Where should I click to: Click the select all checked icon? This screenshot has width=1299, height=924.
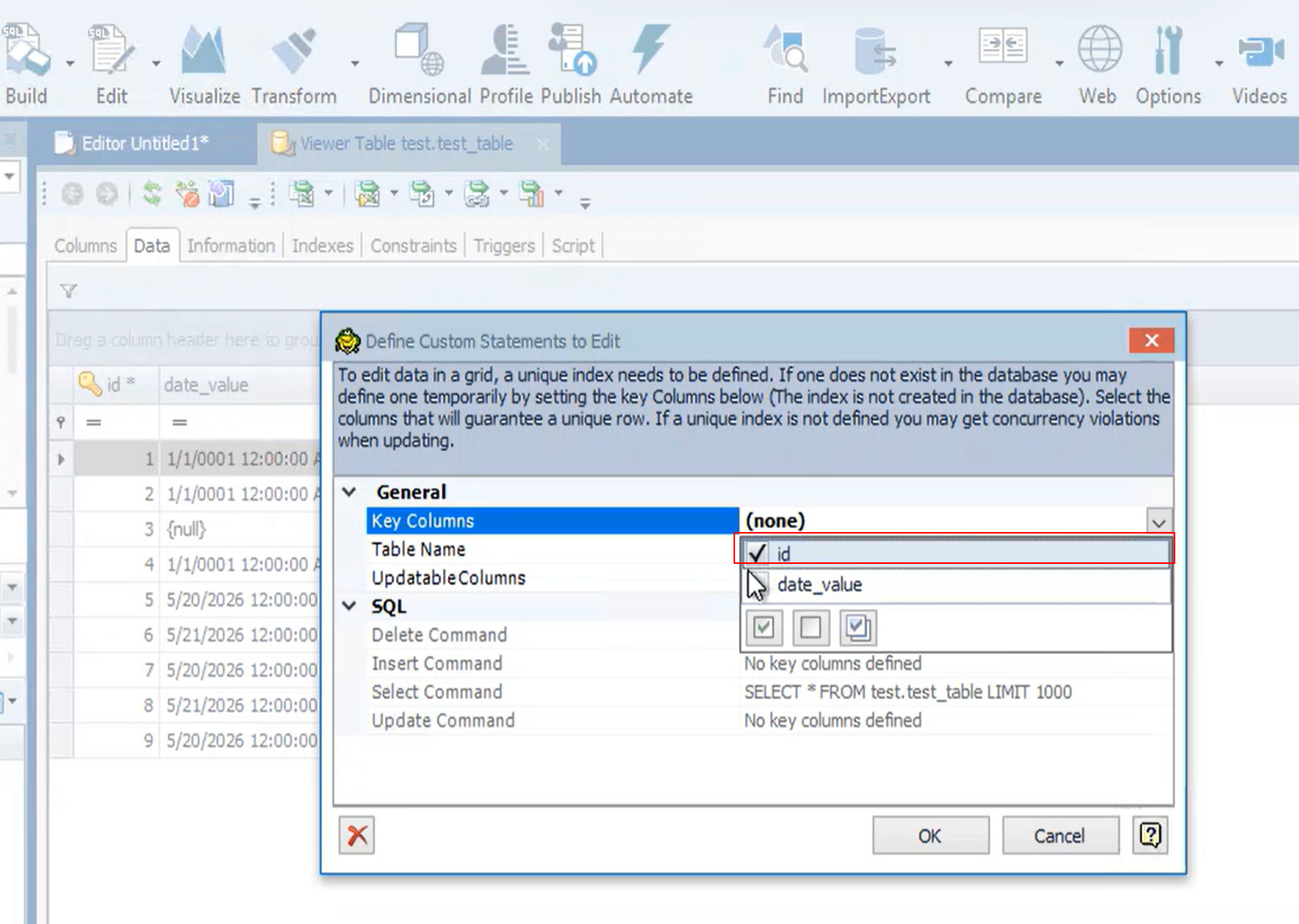tap(764, 628)
